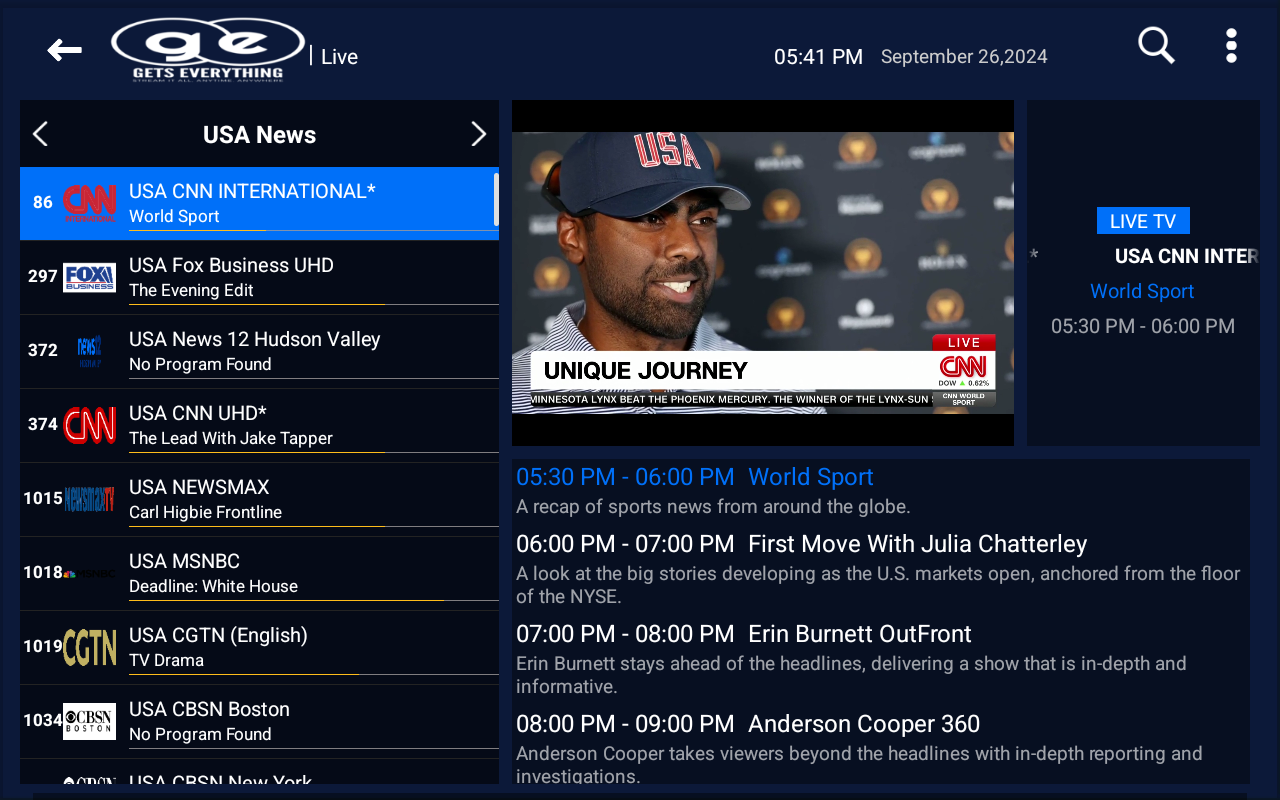Viewport: 1280px width, 800px height.
Task: Click the CNN International channel logo
Action: click(89, 203)
